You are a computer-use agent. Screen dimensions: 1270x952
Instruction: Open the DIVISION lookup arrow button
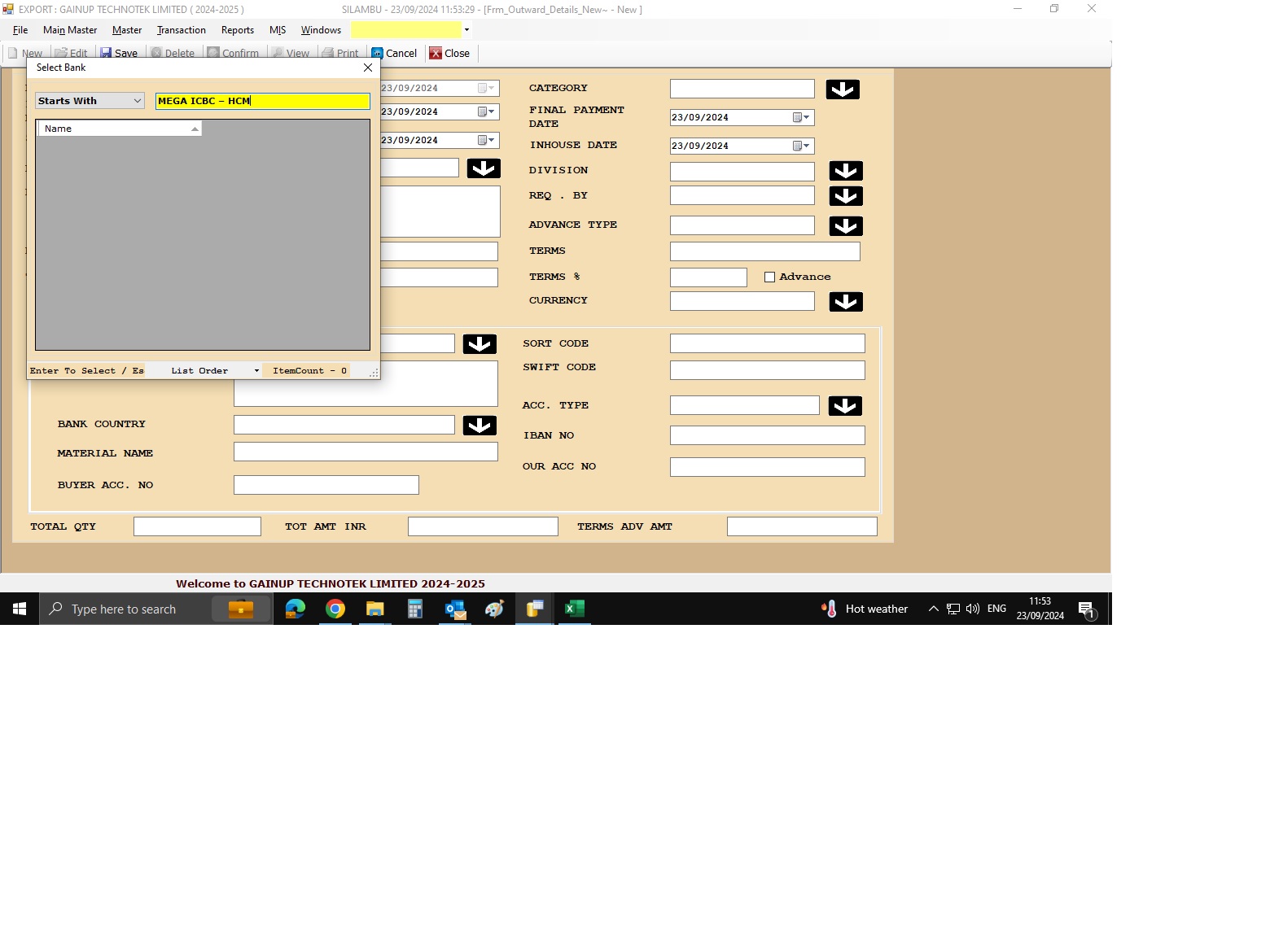point(845,171)
